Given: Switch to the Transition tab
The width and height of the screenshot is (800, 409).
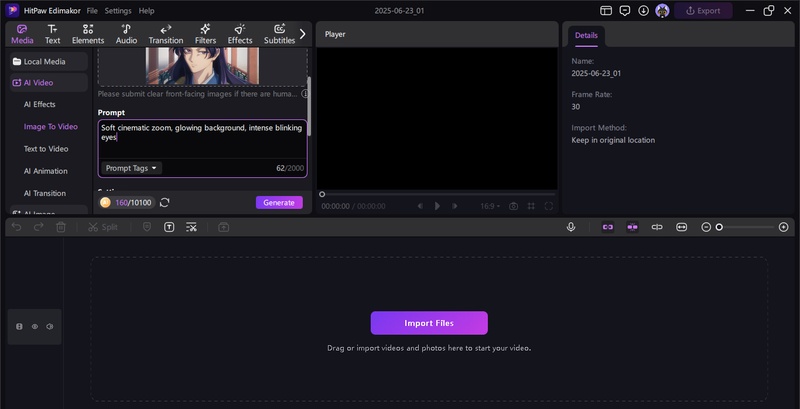Looking at the screenshot, I should click(165, 34).
